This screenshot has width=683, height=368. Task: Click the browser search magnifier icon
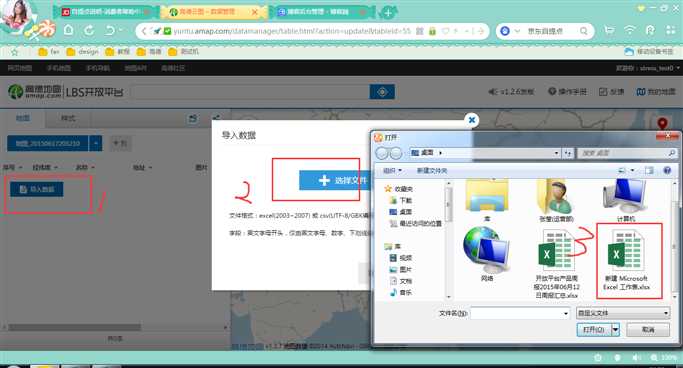[583, 31]
